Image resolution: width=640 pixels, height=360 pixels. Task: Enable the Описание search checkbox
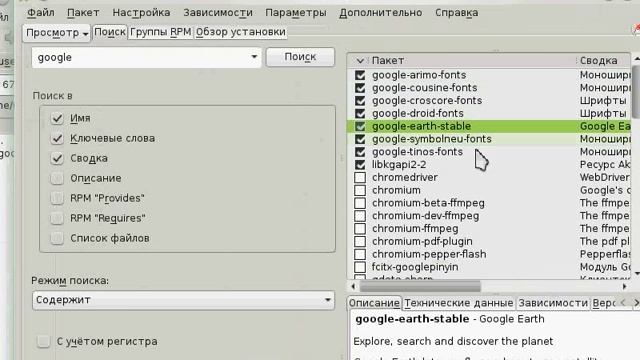pos(57,178)
